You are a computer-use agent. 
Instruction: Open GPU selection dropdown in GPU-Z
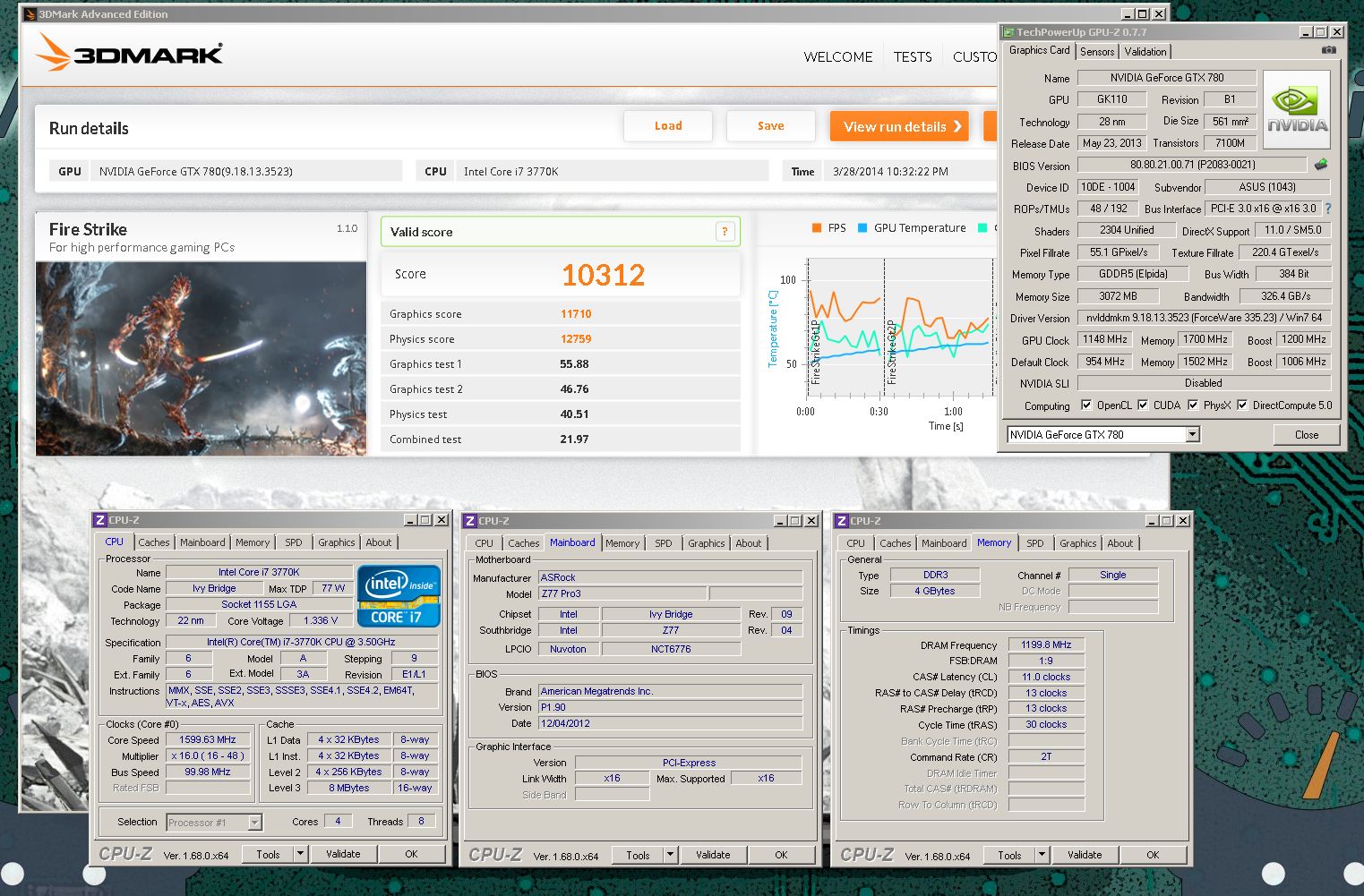[x=1192, y=435]
